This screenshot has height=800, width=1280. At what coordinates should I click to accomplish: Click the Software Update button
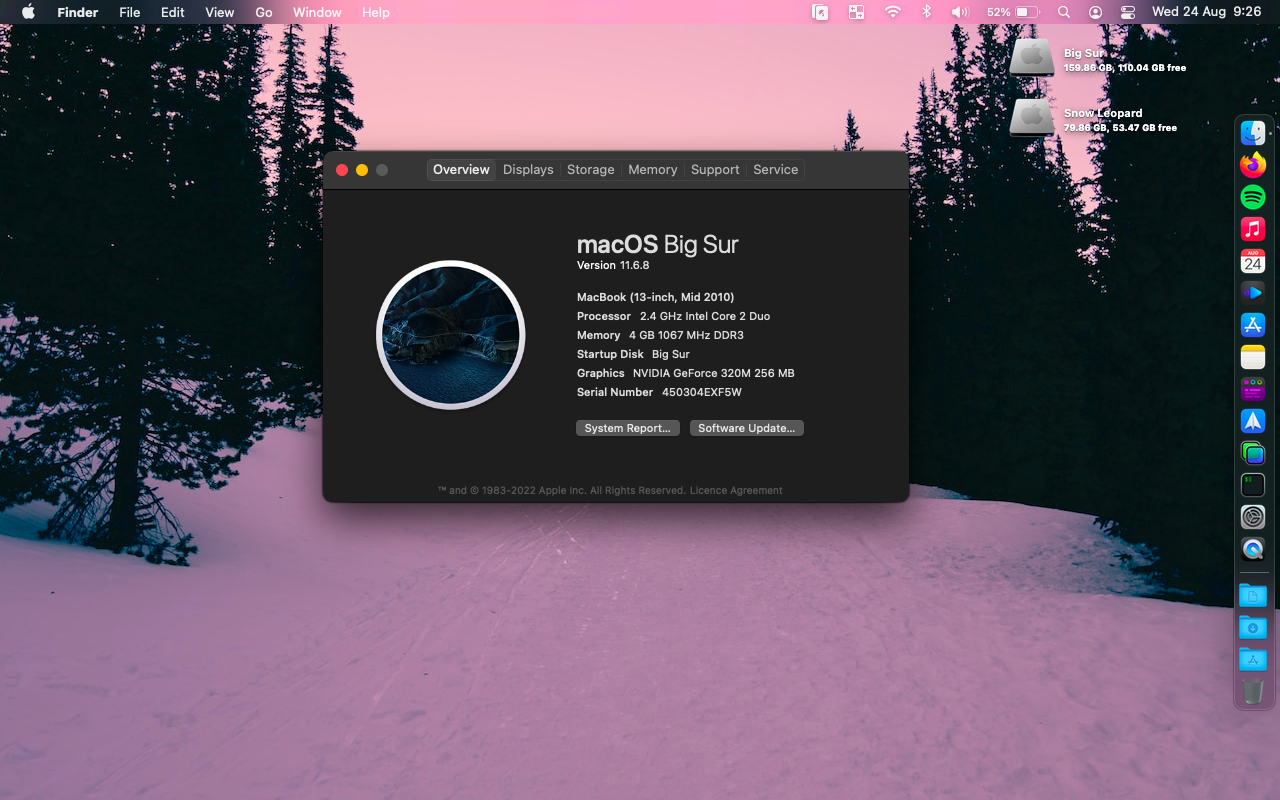(x=747, y=428)
